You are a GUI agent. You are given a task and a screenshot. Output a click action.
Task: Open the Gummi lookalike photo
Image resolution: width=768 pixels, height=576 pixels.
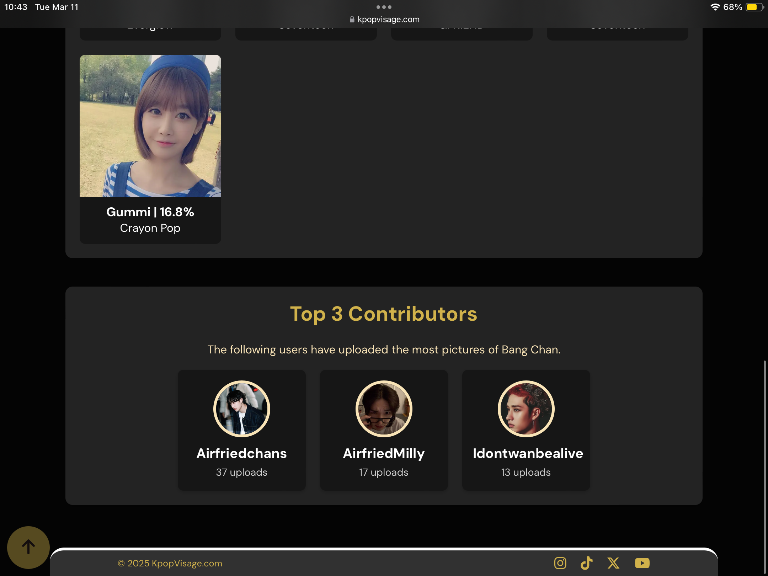(x=150, y=126)
